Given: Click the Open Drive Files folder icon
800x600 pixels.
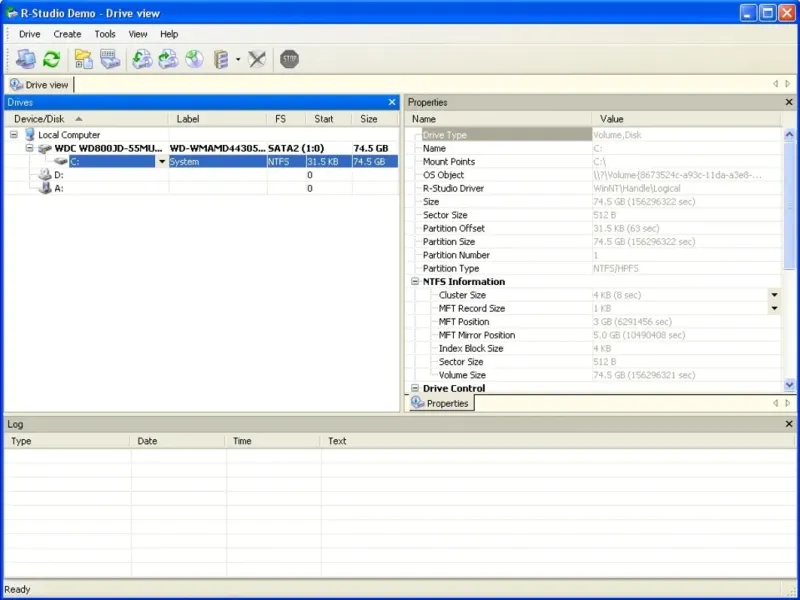Looking at the screenshot, I should click(83, 60).
